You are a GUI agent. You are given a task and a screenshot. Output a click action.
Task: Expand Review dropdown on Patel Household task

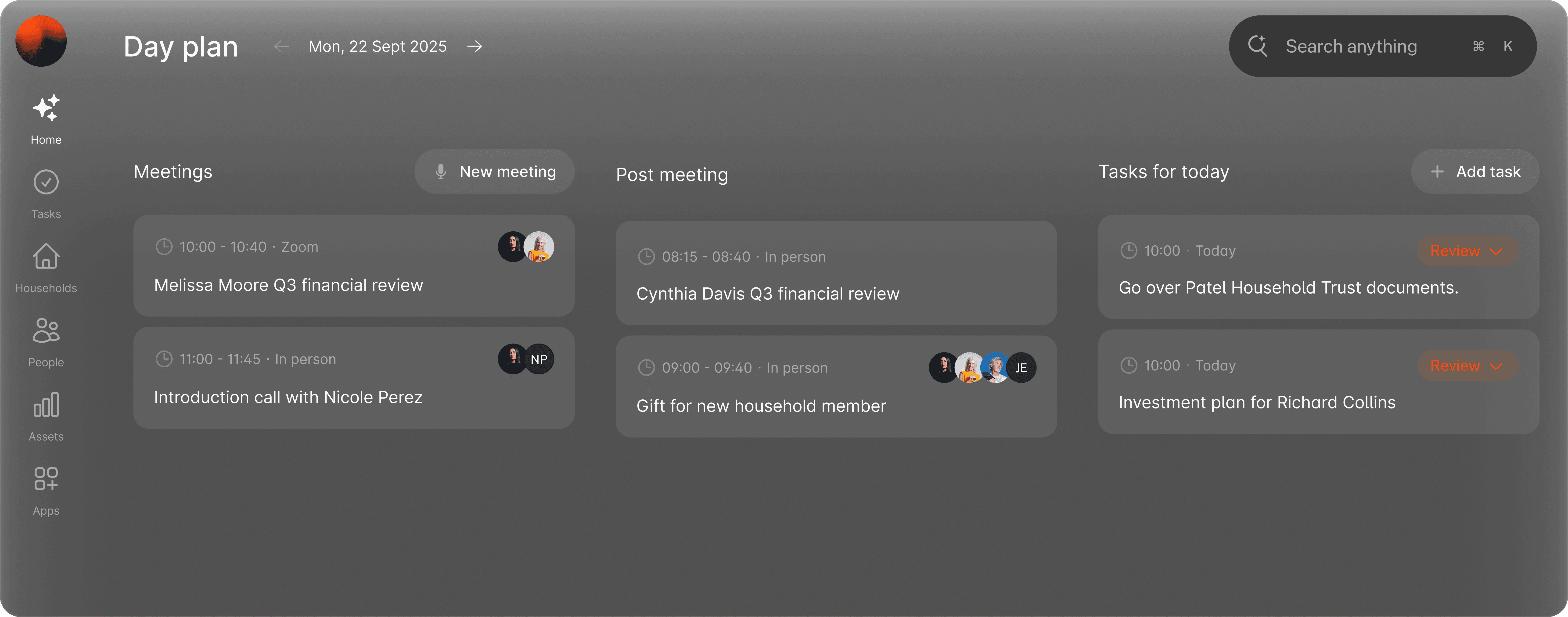[x=1467, y=251]
